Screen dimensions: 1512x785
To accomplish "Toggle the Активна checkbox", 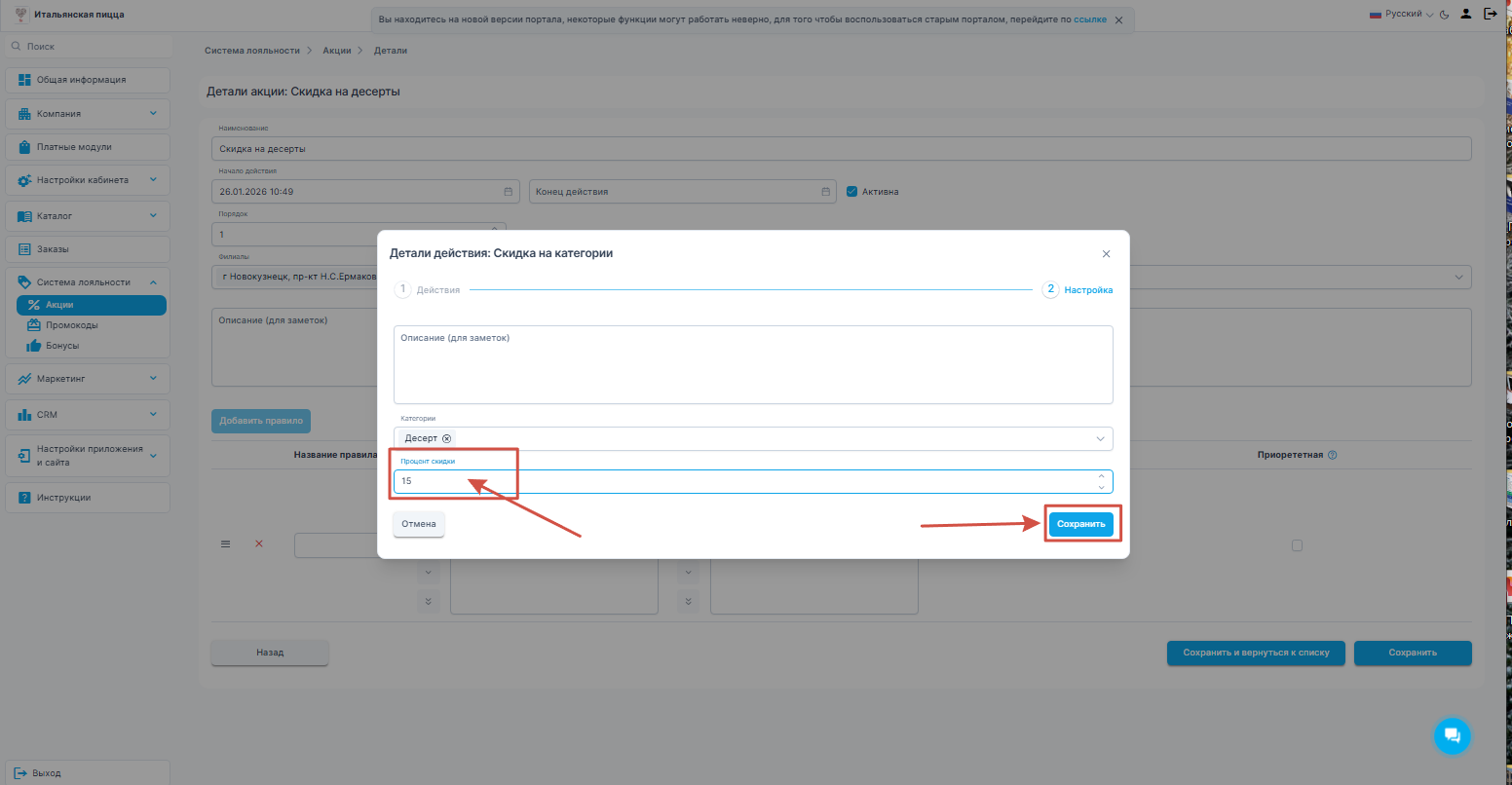I will click(x=851, y=192).
